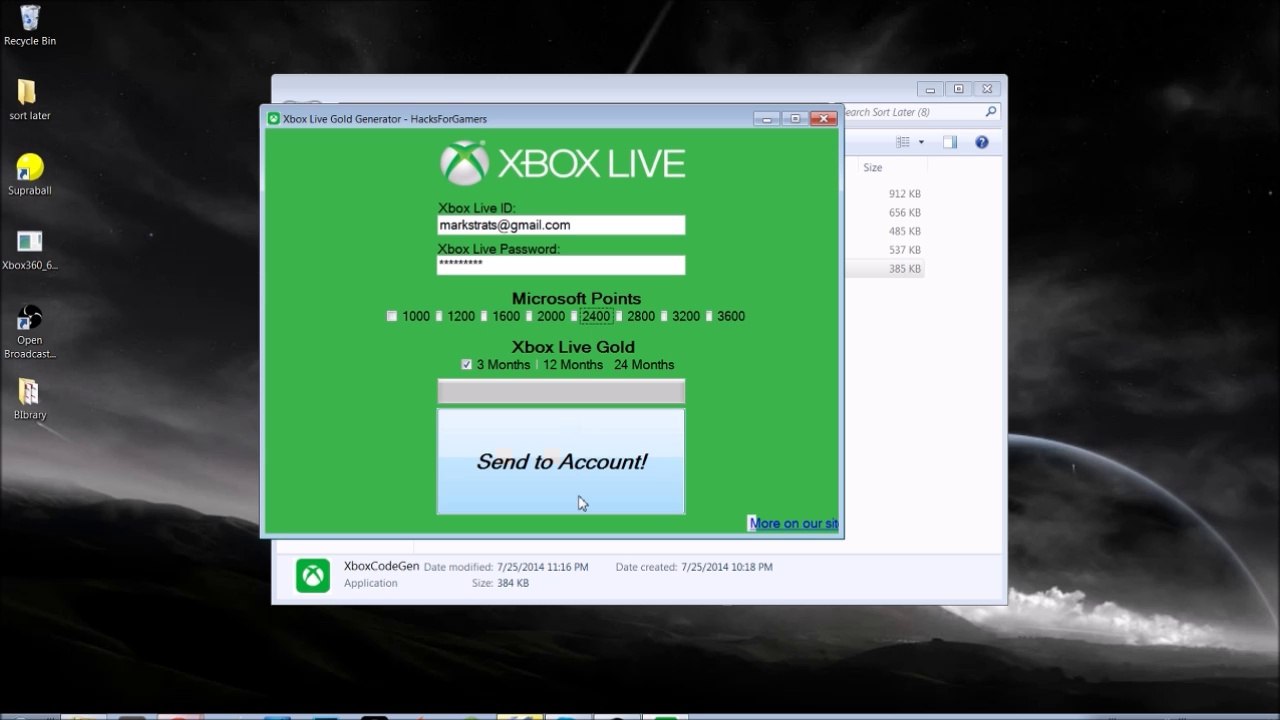Click the 'Xbox Live Gold Generator - HacksForGamers' title
Image resolution: width=1280 pixels, height=720 pixels.
tap(385, 119)
